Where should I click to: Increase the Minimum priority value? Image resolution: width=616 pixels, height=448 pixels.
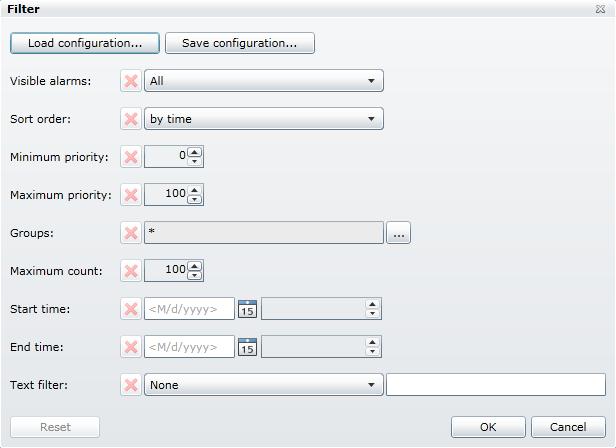point(195,152)
